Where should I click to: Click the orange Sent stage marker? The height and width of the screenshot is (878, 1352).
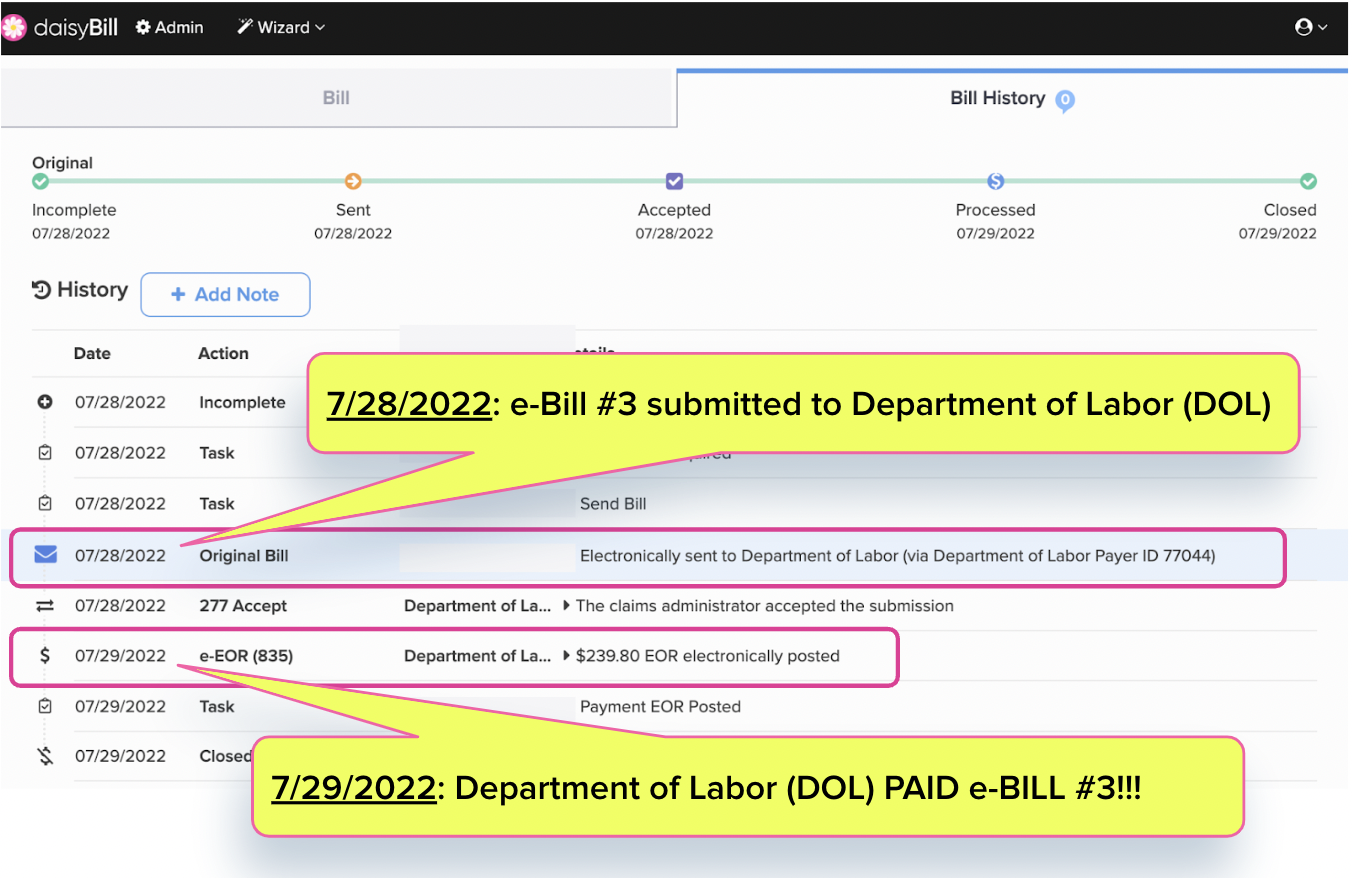click(x=353, y=181)
